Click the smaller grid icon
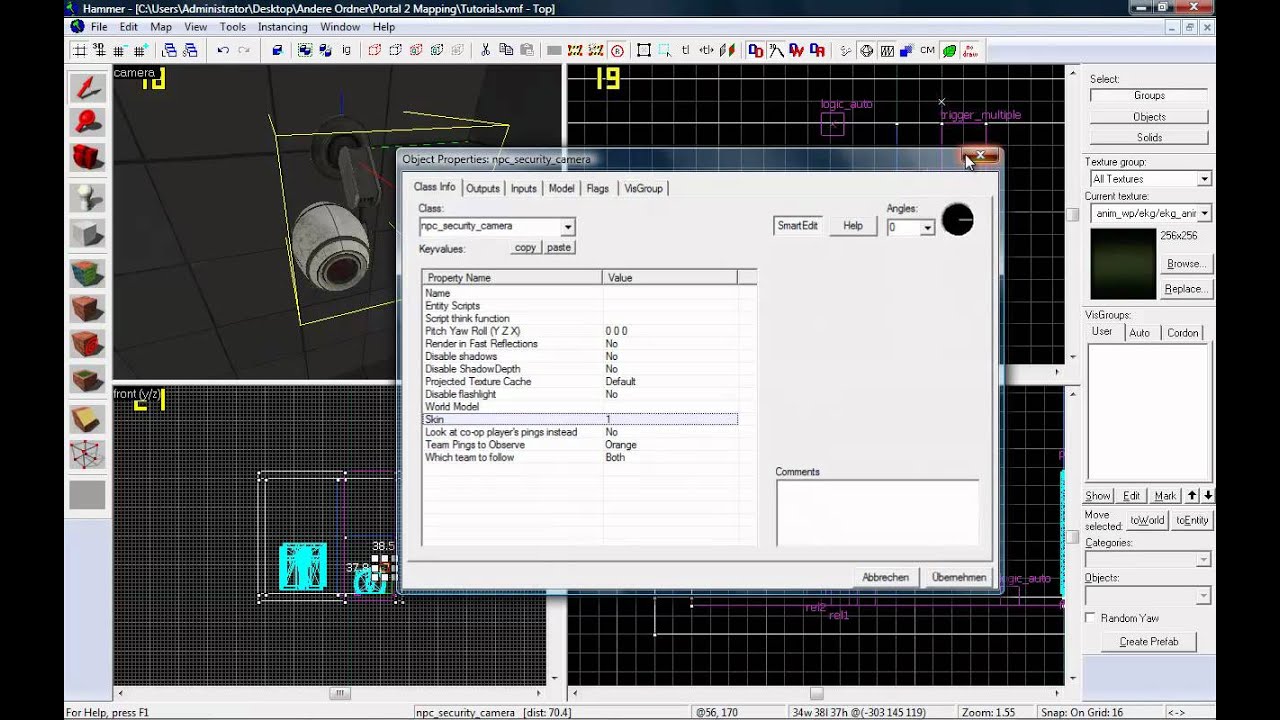 120,50
